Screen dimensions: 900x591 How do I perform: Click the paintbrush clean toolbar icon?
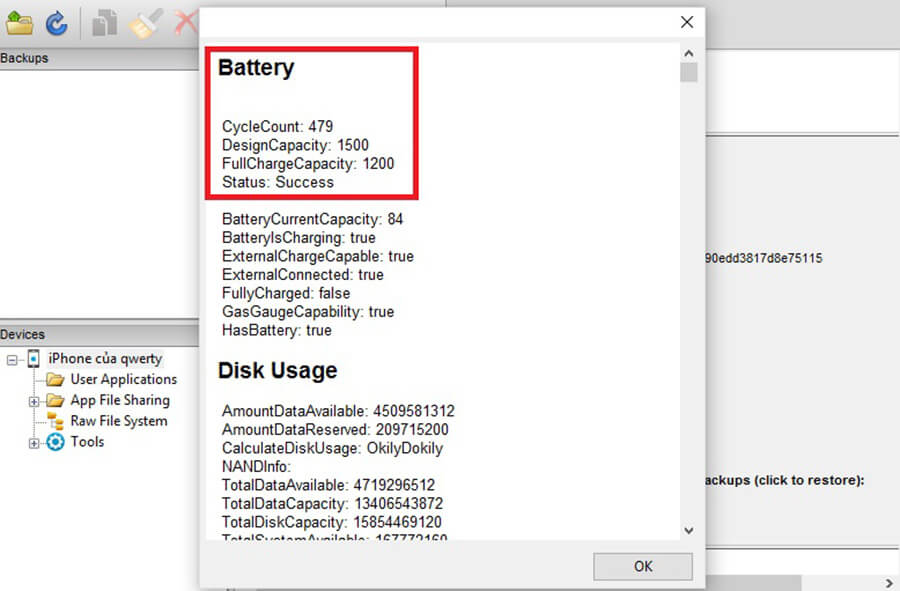pyautogui.click(x=145, y=22)
